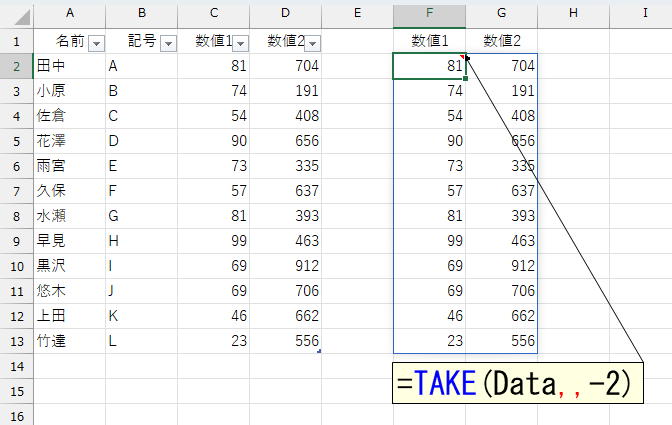The width and height of the screenshot is (672, 425).
Task: Click value 463 in column G
Action: coord(501,241)
